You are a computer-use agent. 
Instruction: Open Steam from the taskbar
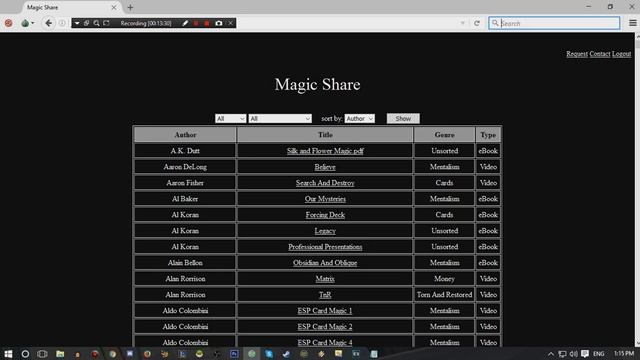click(x=287, y=354)
